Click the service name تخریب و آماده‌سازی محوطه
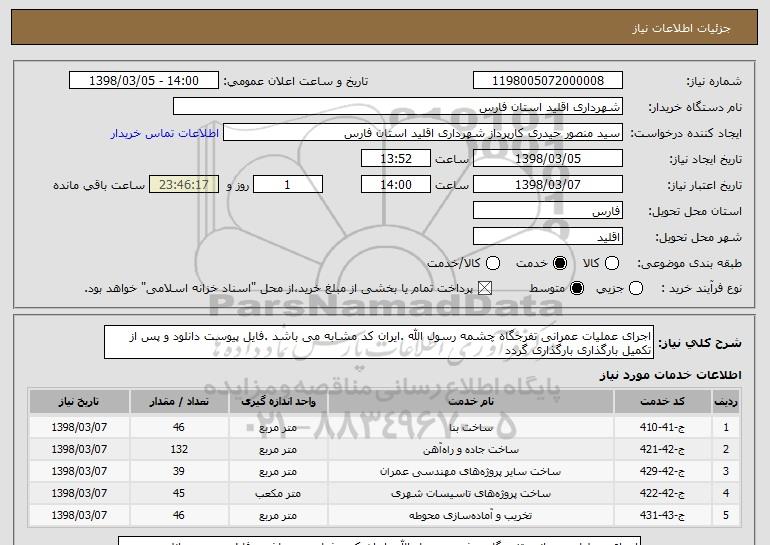The height and width of the screenshot is (545, 770). 470,516
